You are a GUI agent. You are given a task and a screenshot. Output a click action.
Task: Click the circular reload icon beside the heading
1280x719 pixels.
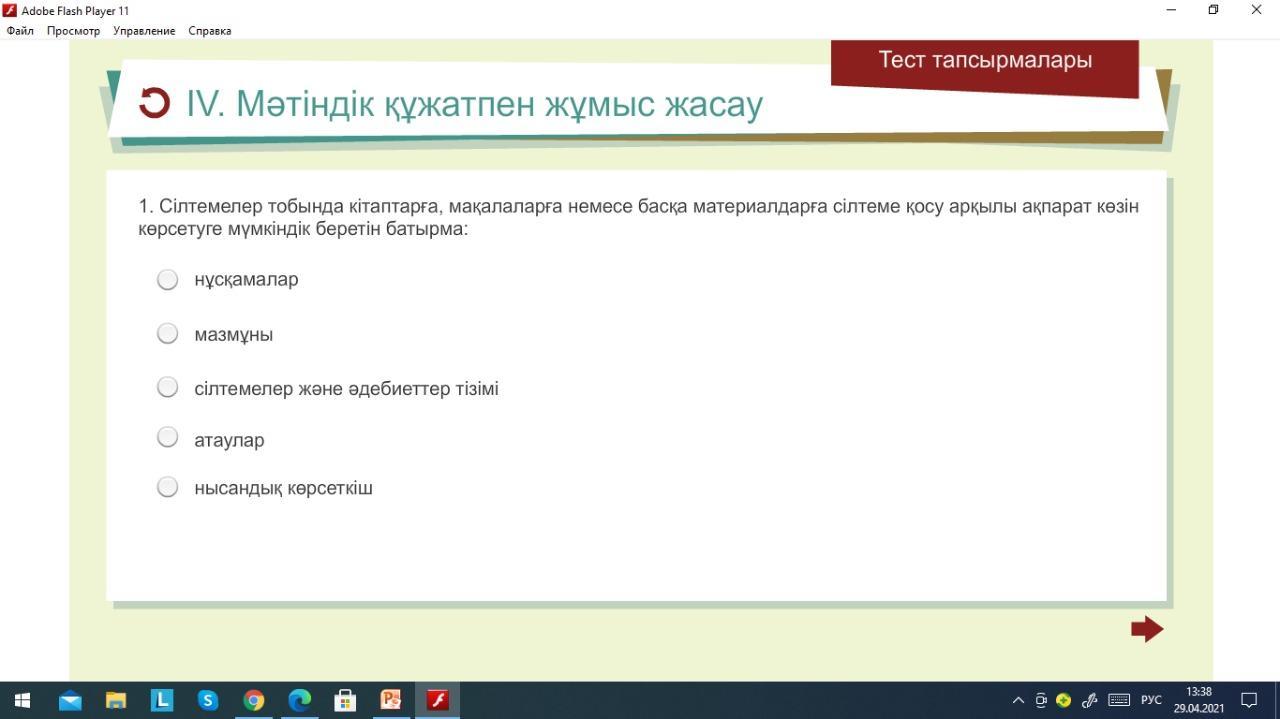(154, 103)
